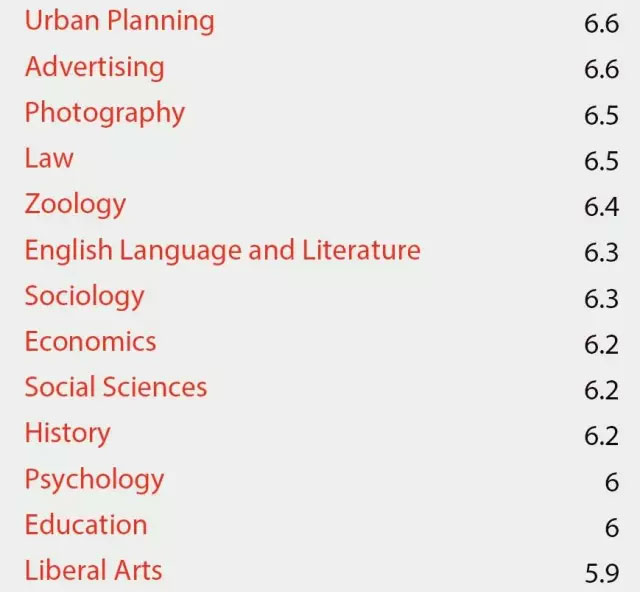Screen dimensions: 640x592
Task: Select the Education entry
Action: click(86, 525)
